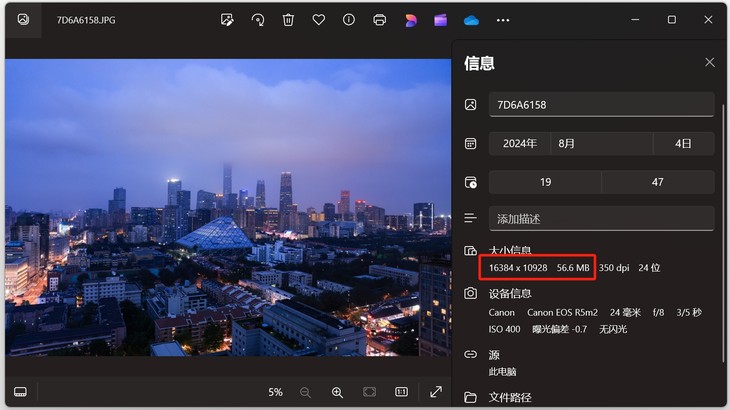Open the Edit image tool
730x410 pixels.
(227, 20)
